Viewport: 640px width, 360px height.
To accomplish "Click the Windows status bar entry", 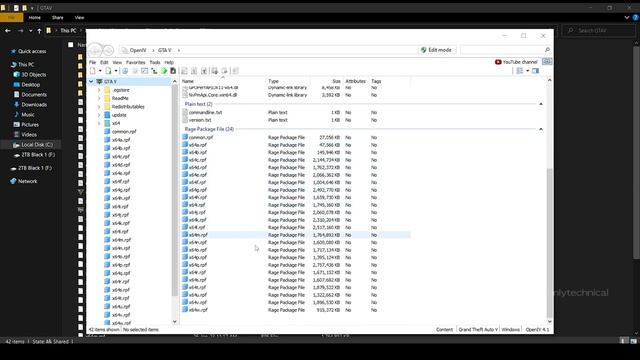I will coord(510,329).
